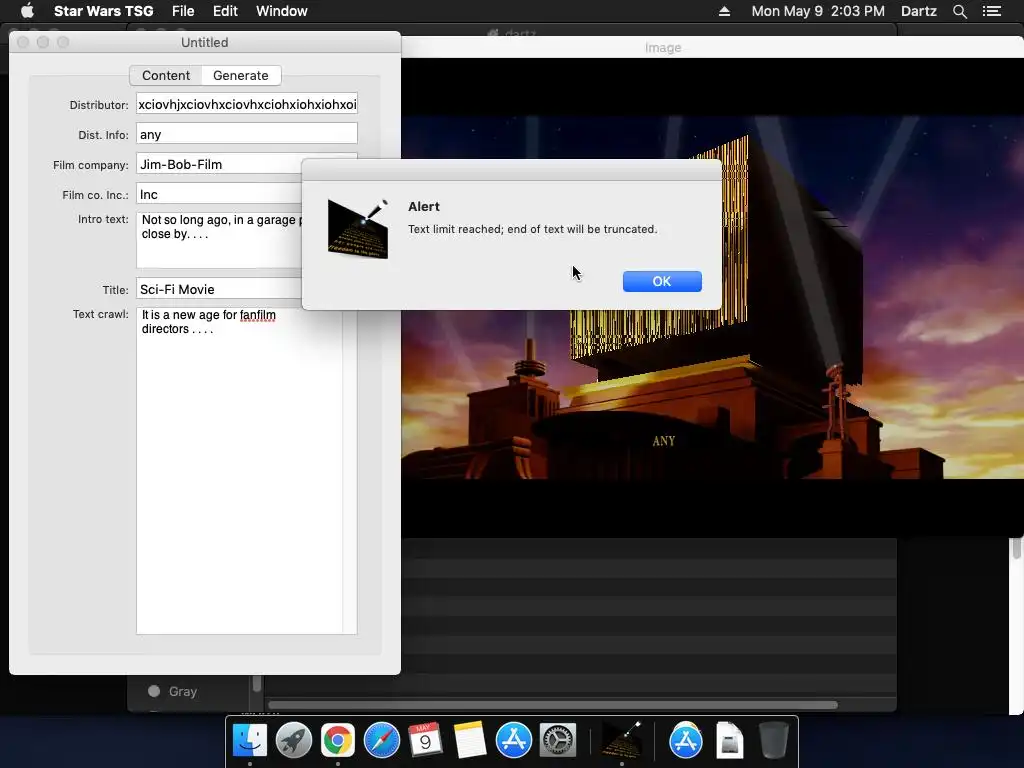Click the horizontal scrollbar in background window
Viewport: 1024px width, 768px height.
pos(553,705)
